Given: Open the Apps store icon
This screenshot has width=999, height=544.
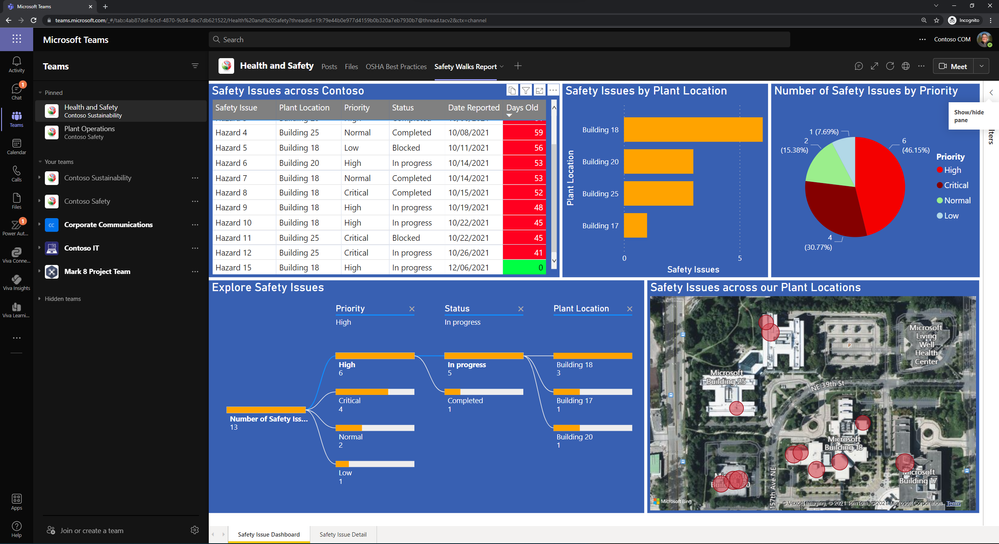Looking at the screenshot, I should (17, 502).
